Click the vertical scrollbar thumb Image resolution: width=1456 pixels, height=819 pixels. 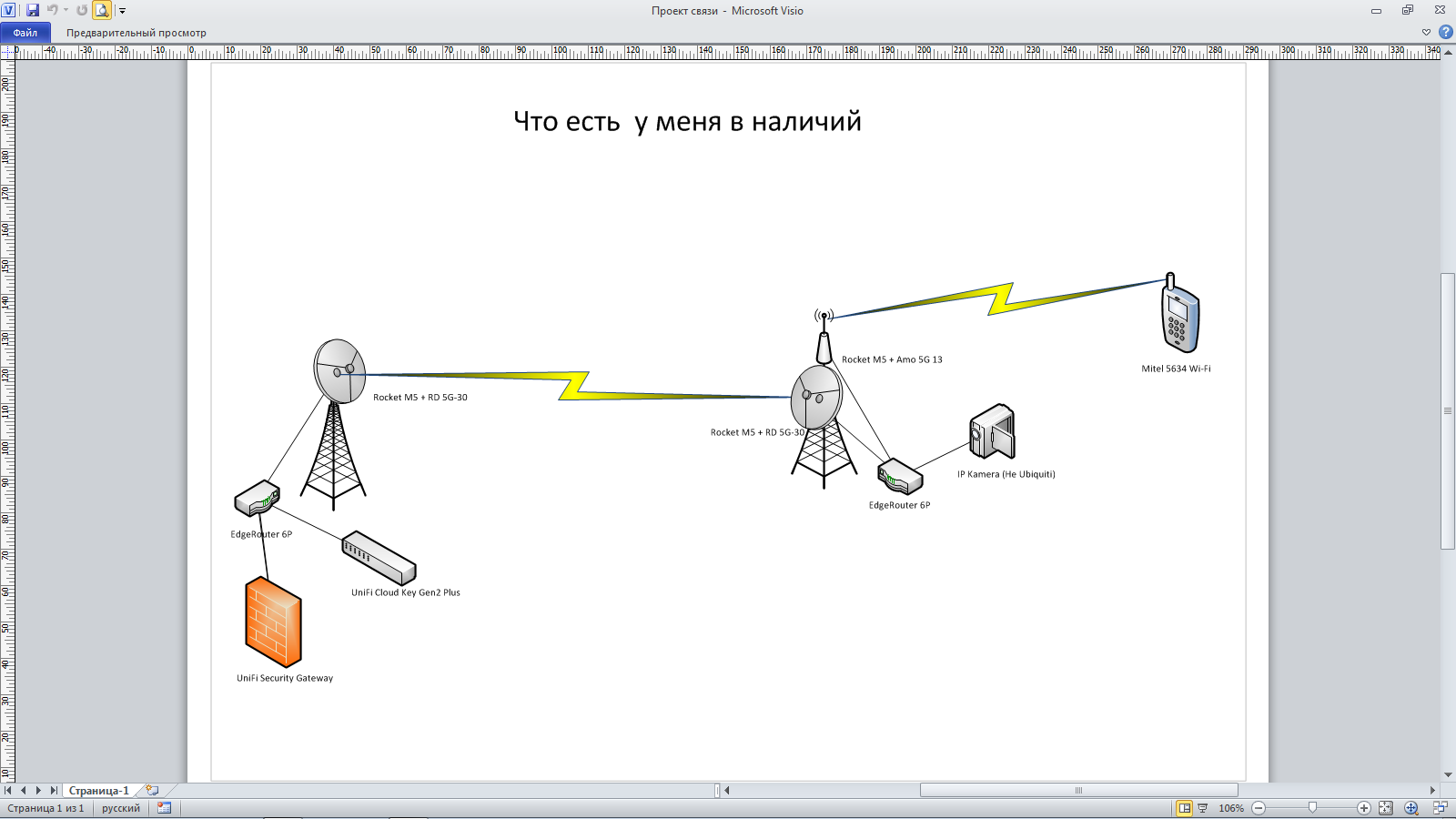click(1448, 411)
